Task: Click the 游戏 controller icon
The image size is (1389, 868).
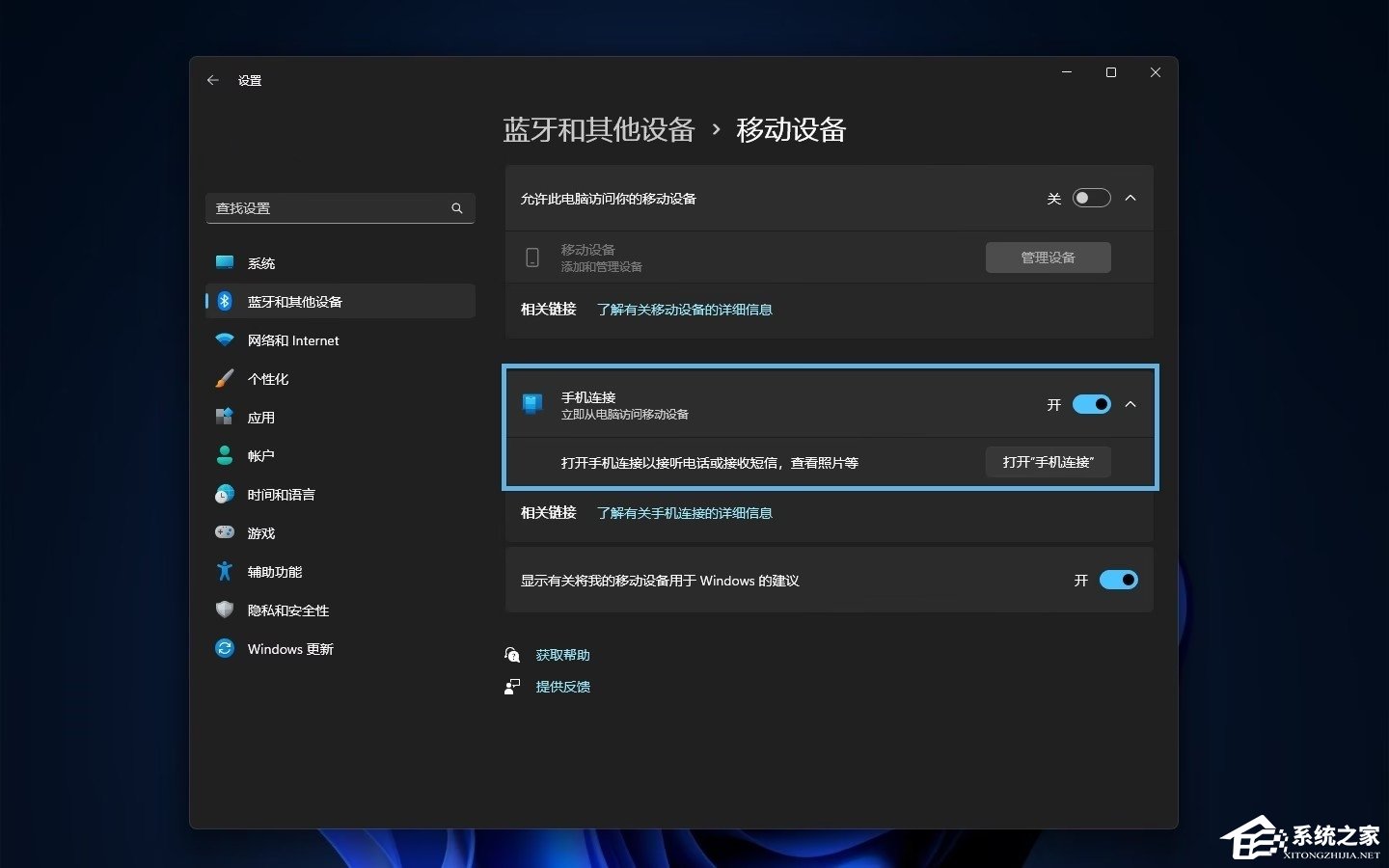Action: [225, 532]
